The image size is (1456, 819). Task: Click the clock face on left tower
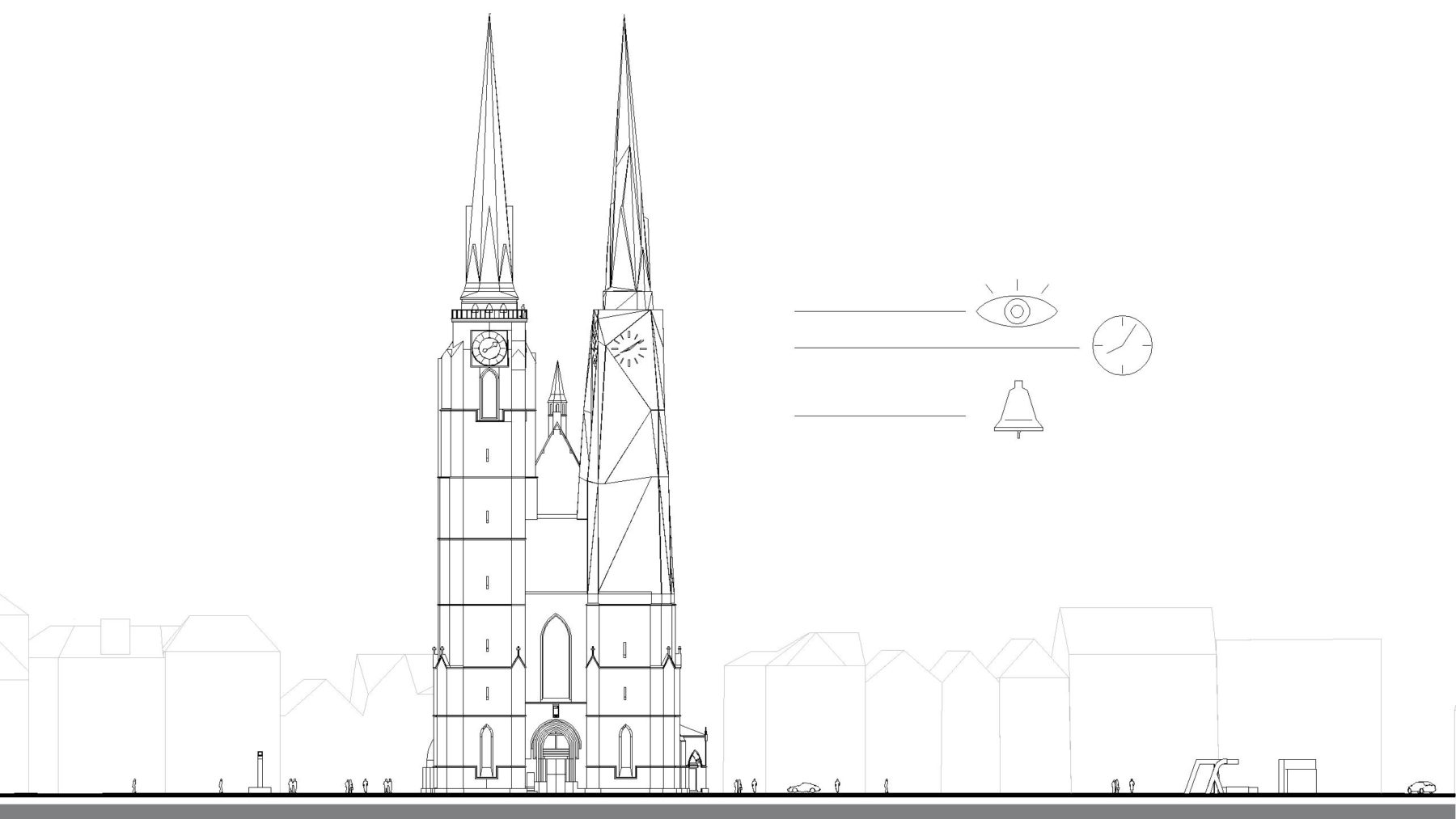(489, 348)
